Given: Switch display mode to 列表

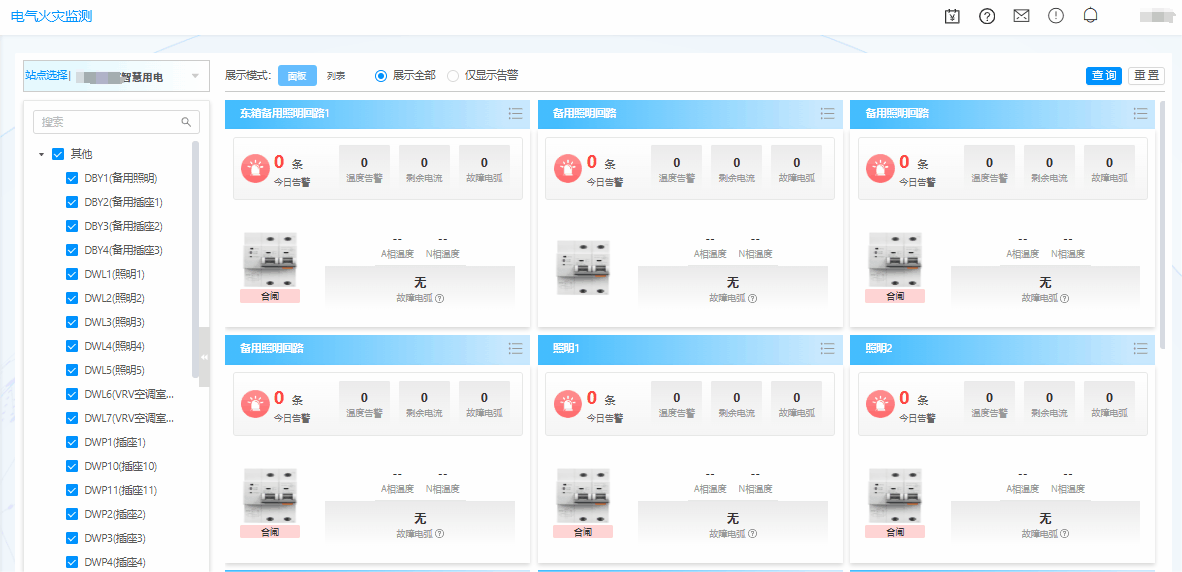Looking at the screenshot, I should 336,76.
